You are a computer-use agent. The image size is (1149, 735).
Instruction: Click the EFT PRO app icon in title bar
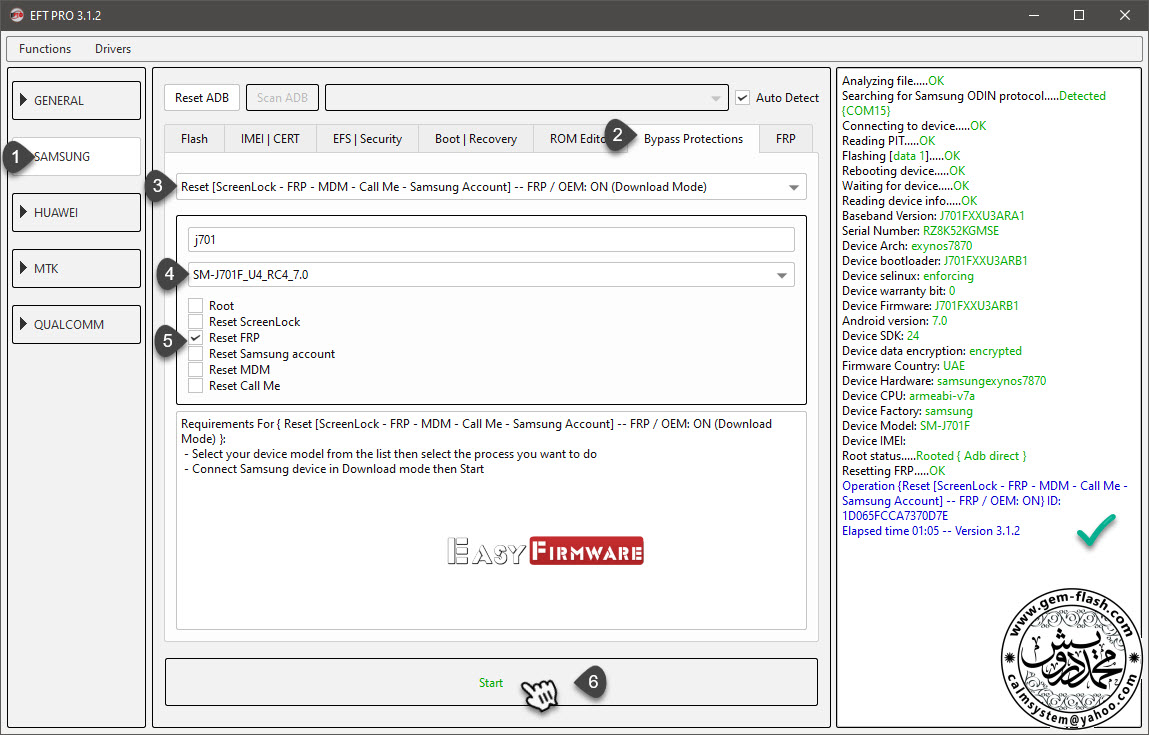[x=16, y=15]
